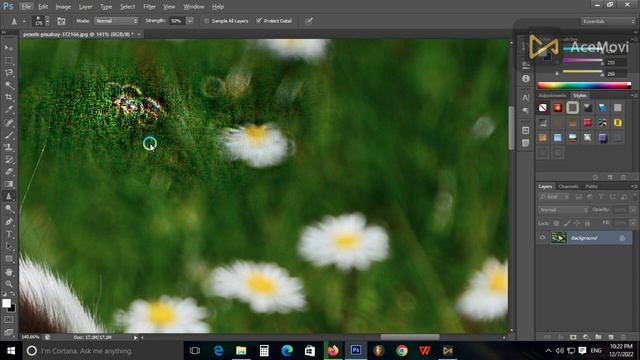Image resolution: width=640 pixels, height=360 pixels.
Task: Pick a color from spectrum ramp
Action: [x=584, y=85]
